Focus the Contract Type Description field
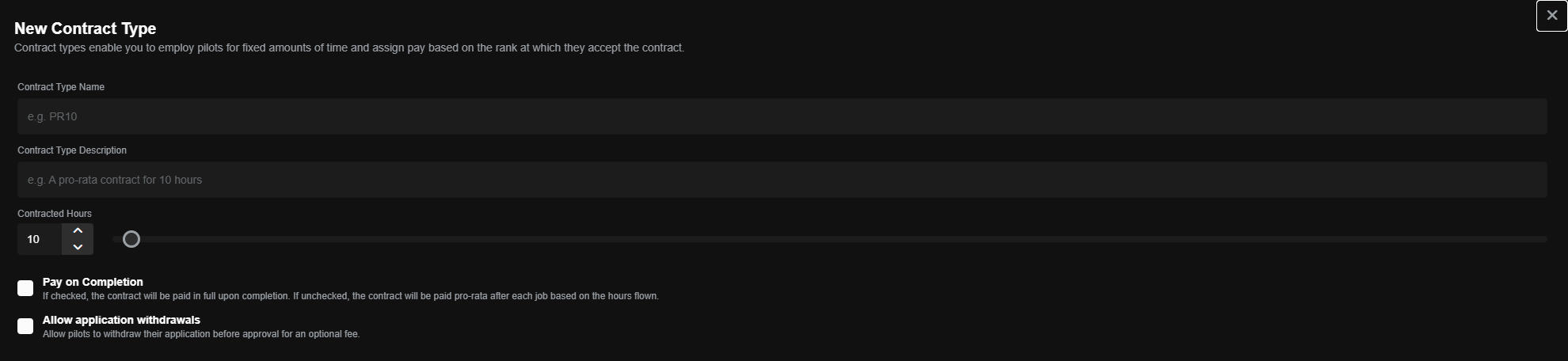This screenshot has height=361, width=1568. [x=782, y=180]
